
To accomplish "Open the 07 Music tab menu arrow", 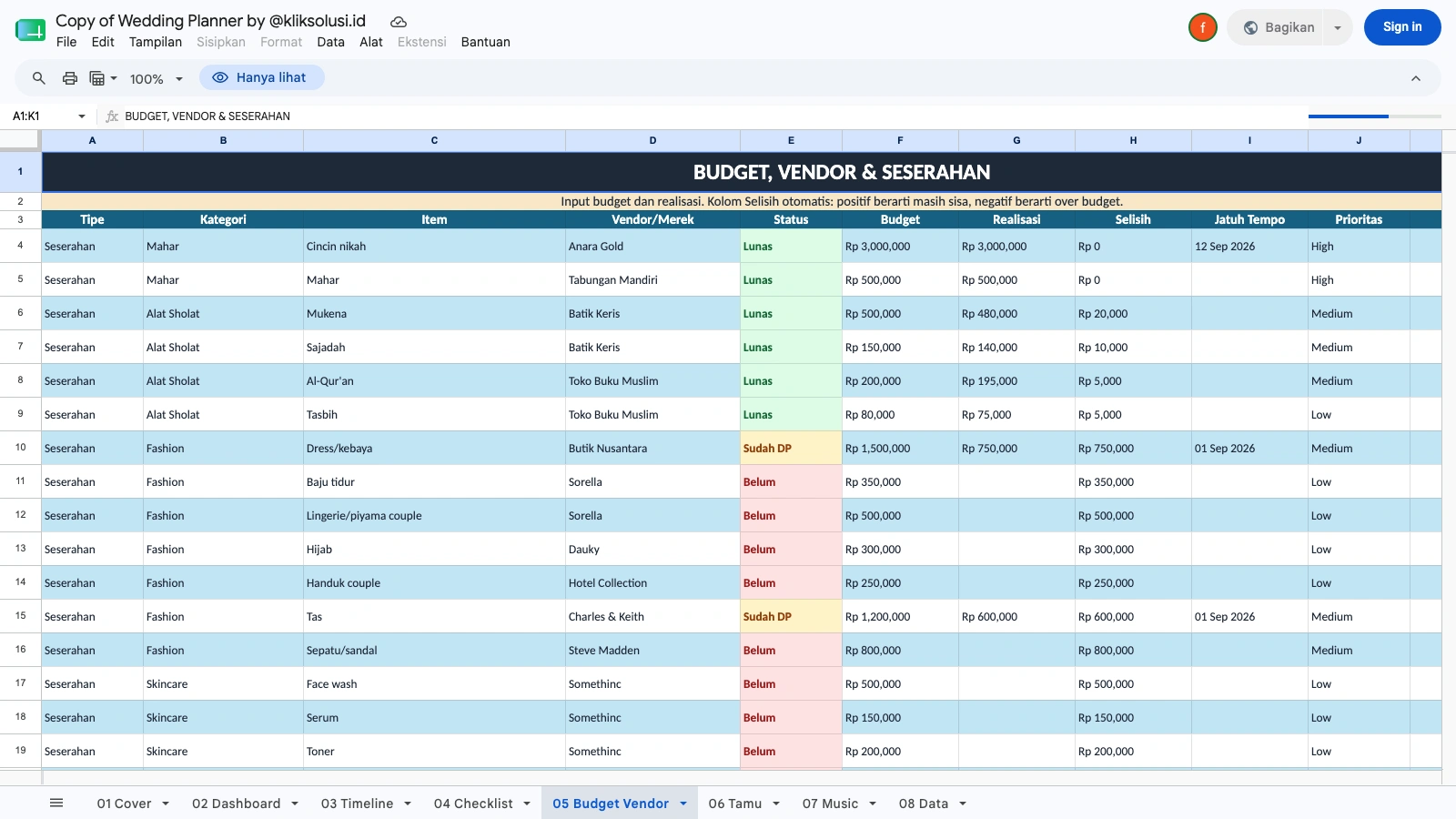I will coord(873,804).
